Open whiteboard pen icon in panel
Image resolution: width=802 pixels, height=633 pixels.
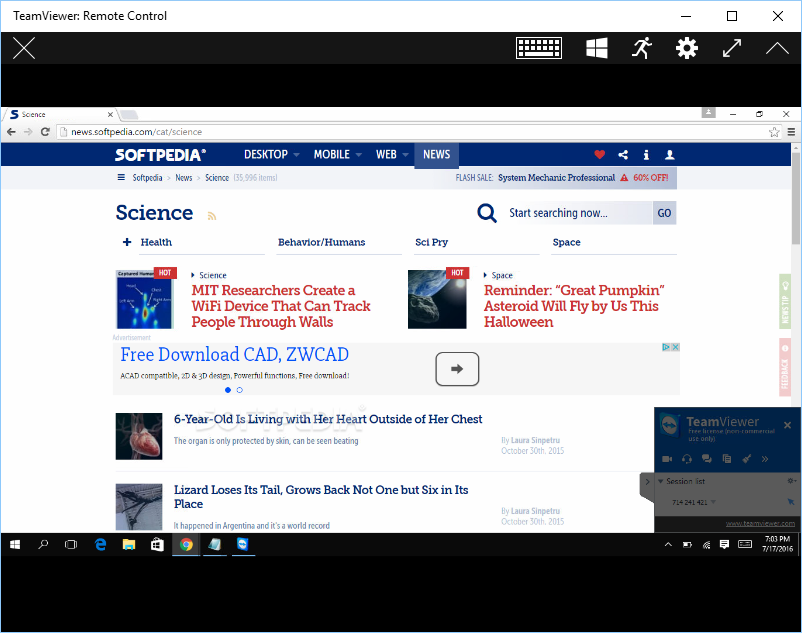(x=746, y=459)
